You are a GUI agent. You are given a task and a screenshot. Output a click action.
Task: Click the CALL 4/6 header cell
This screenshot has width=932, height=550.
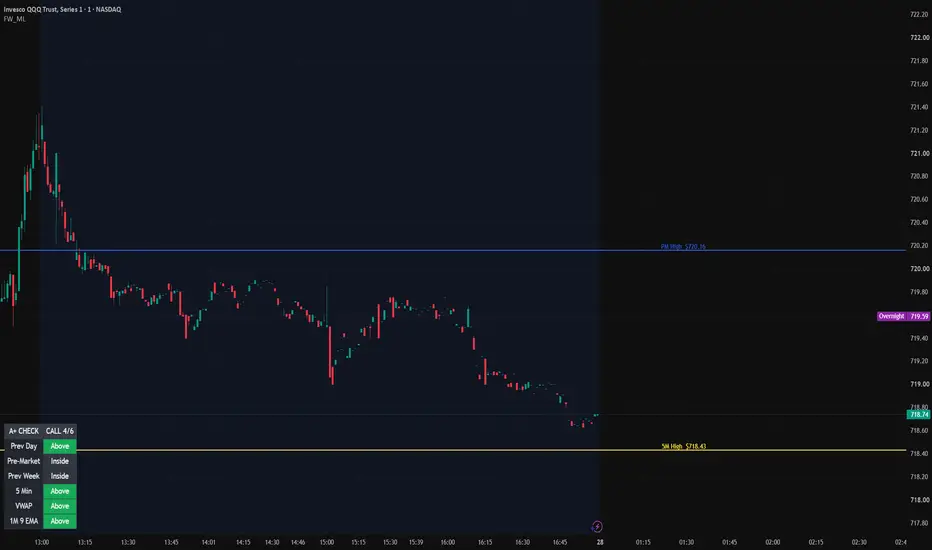(x=59, y=431)
